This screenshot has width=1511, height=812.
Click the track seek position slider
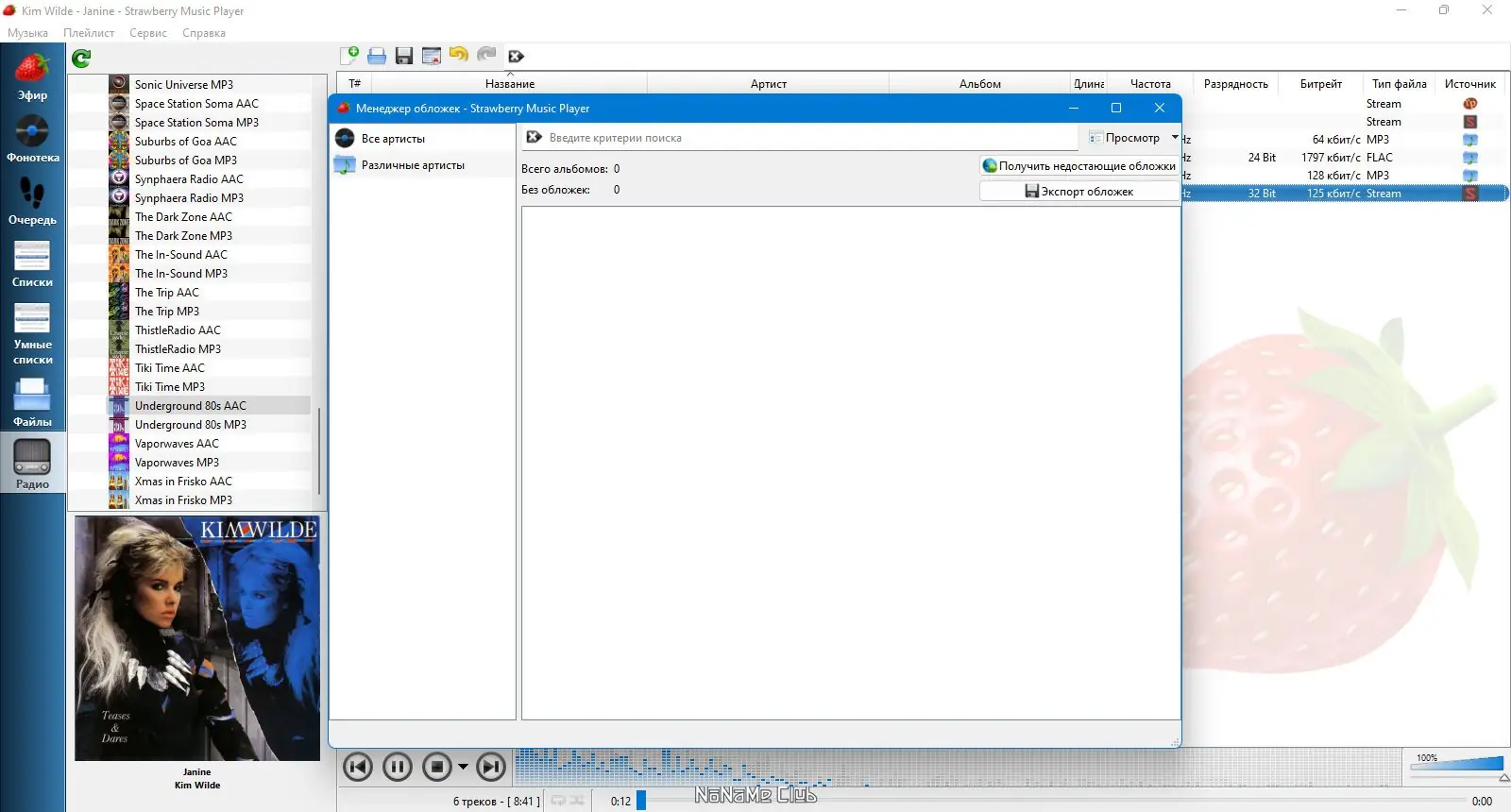[x=1051, y=801]
